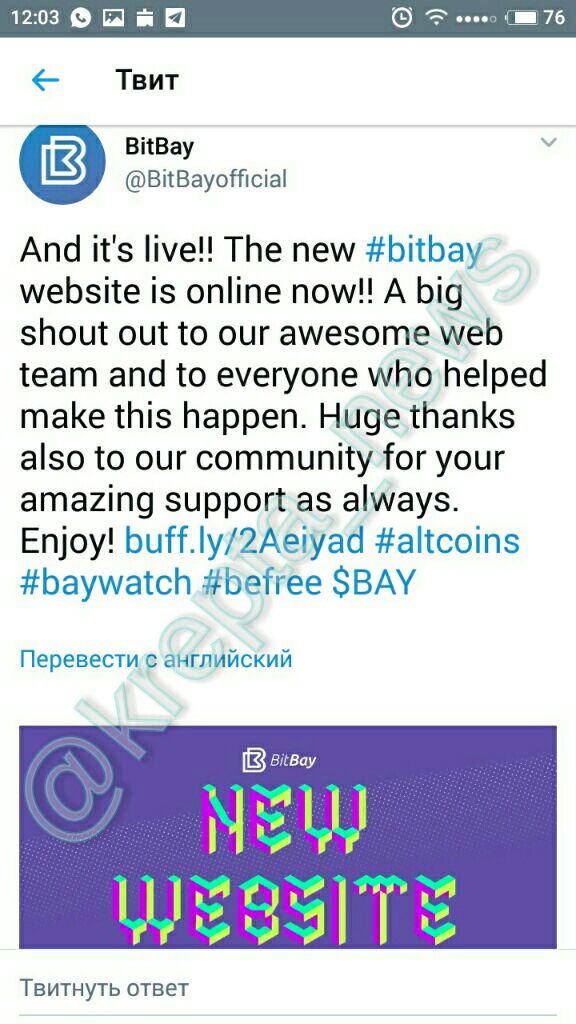576x1024 pixels.
Task: Tap Перевести с английский translate link
Action: tap(156, 659)
